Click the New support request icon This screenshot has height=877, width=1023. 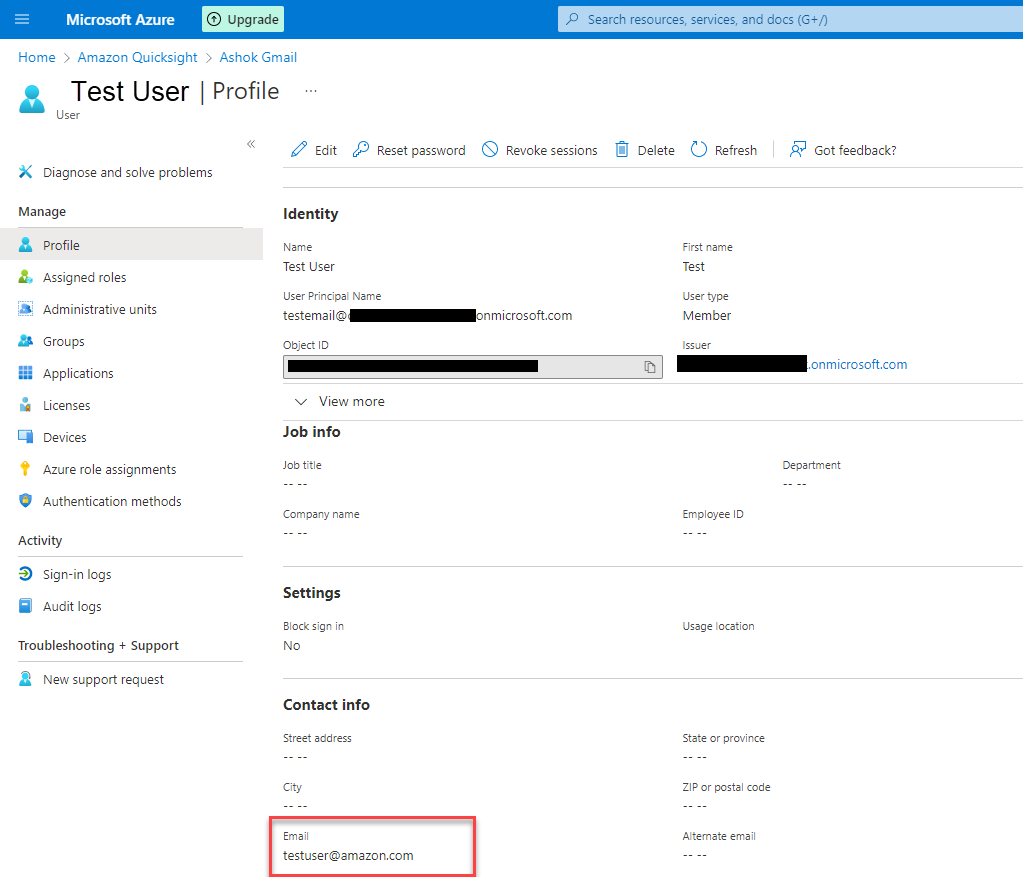point(25,679)
